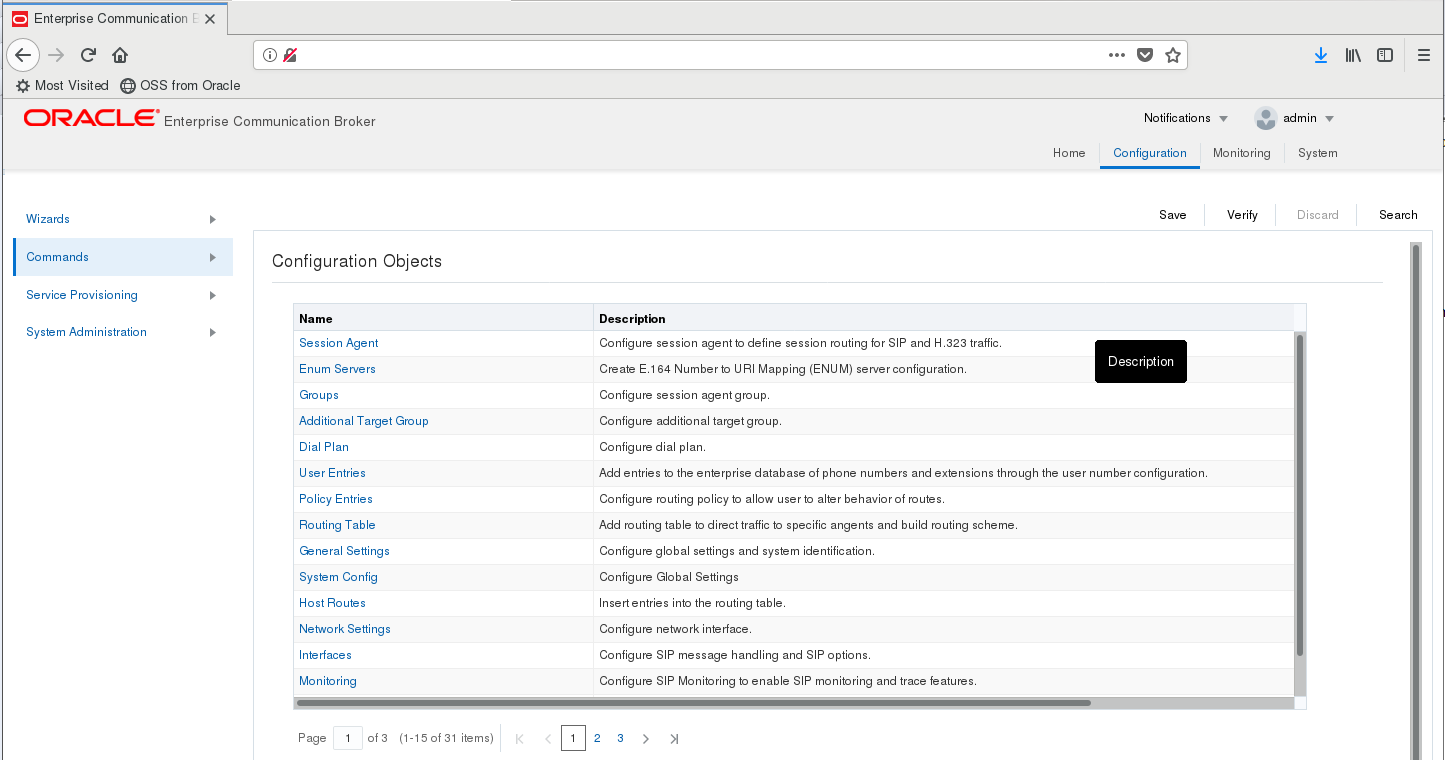The width and height of the screenshot is (1445, 760).
Task: Click the browser back arrow
Action: [23, 56]
